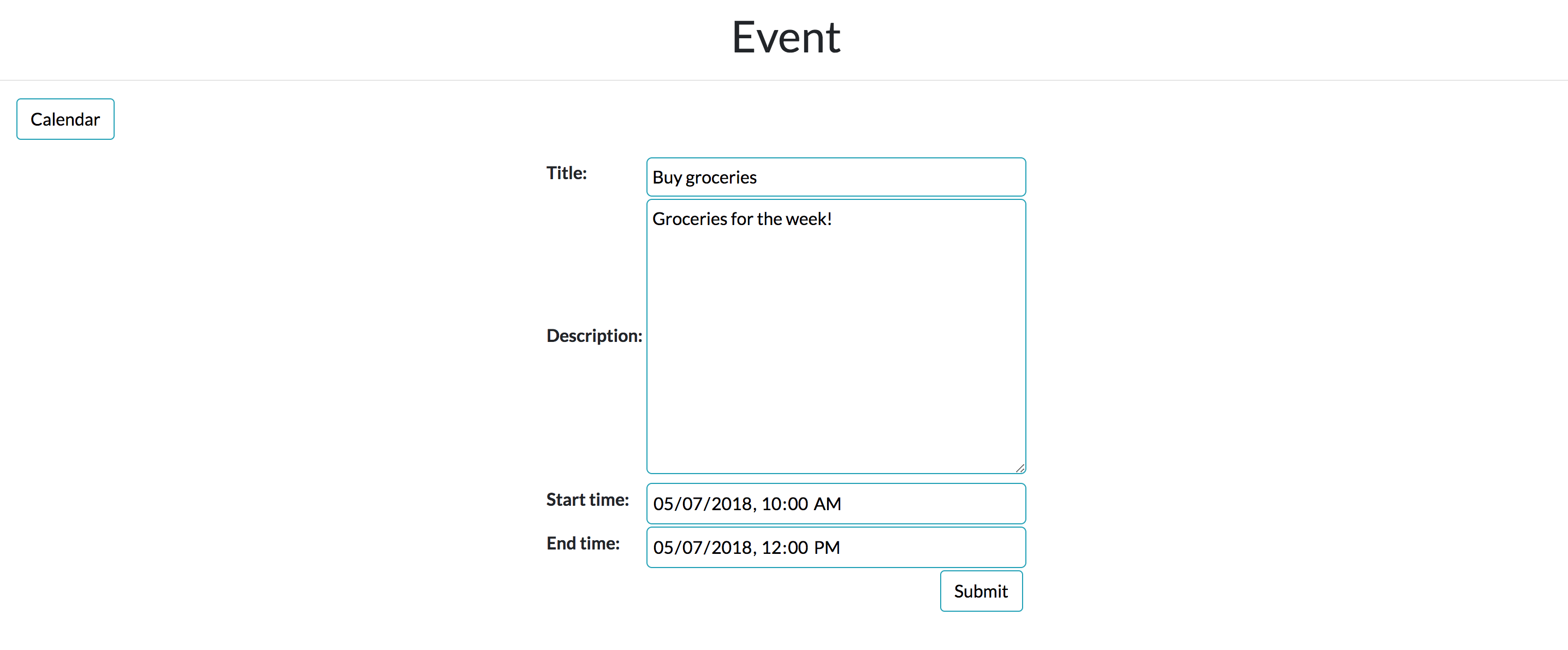Click the End time label

coord(583,543)
